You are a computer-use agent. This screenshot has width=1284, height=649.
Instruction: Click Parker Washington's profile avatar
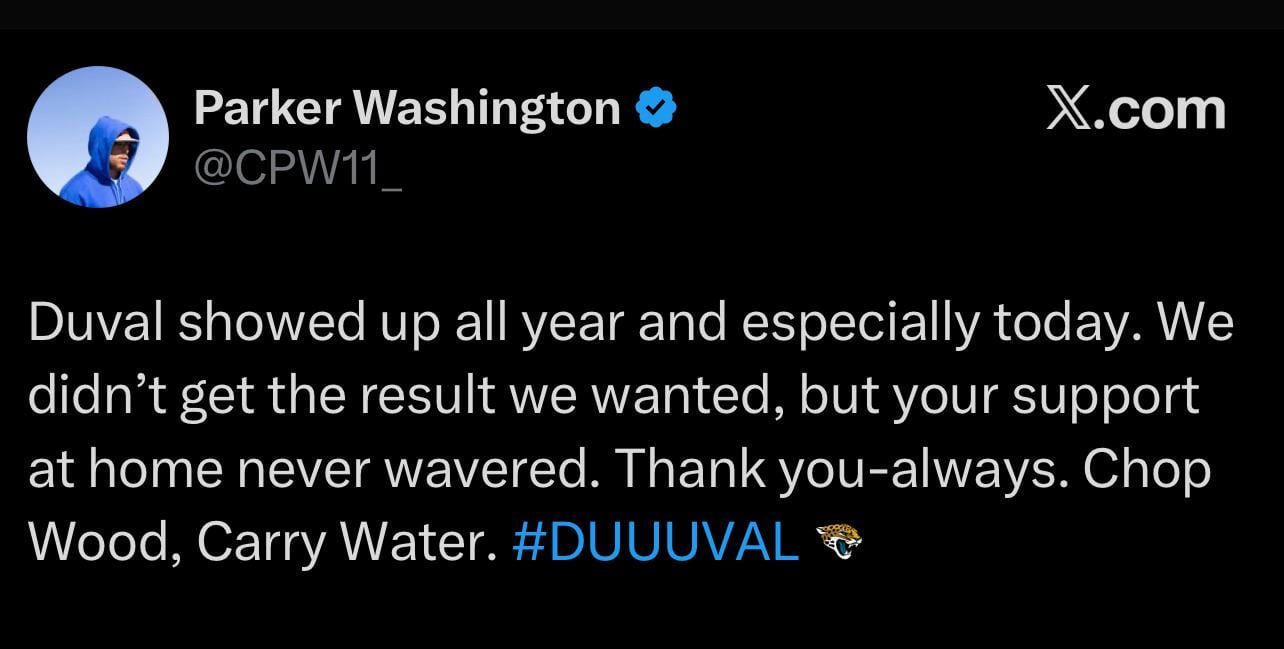click(x=98, y=137)
